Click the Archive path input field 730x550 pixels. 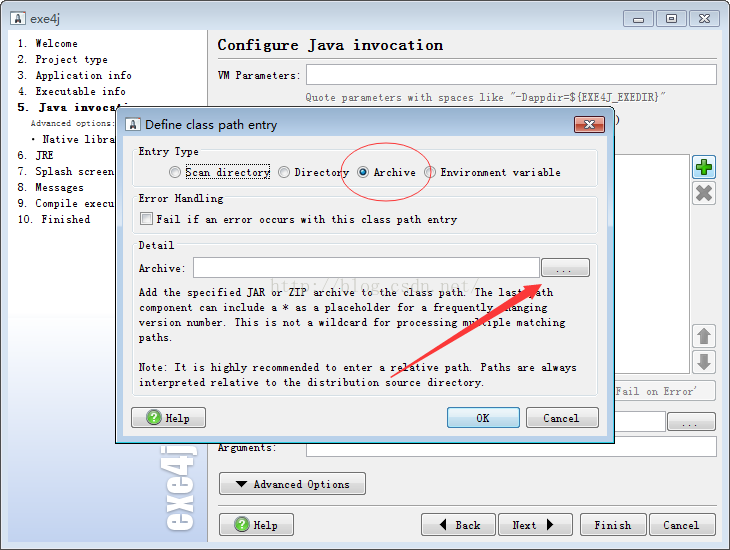366,268
